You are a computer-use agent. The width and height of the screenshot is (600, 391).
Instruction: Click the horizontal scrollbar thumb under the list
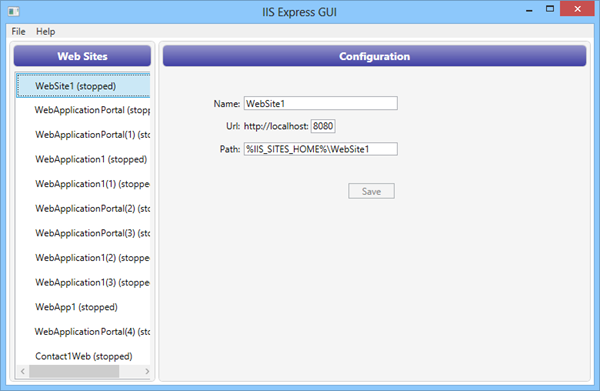[74, 371]
